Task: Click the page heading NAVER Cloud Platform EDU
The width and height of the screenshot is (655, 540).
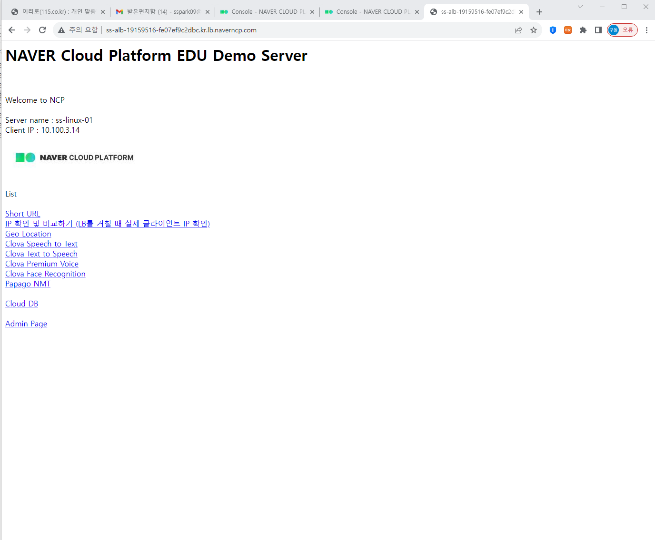Action: 156,56
